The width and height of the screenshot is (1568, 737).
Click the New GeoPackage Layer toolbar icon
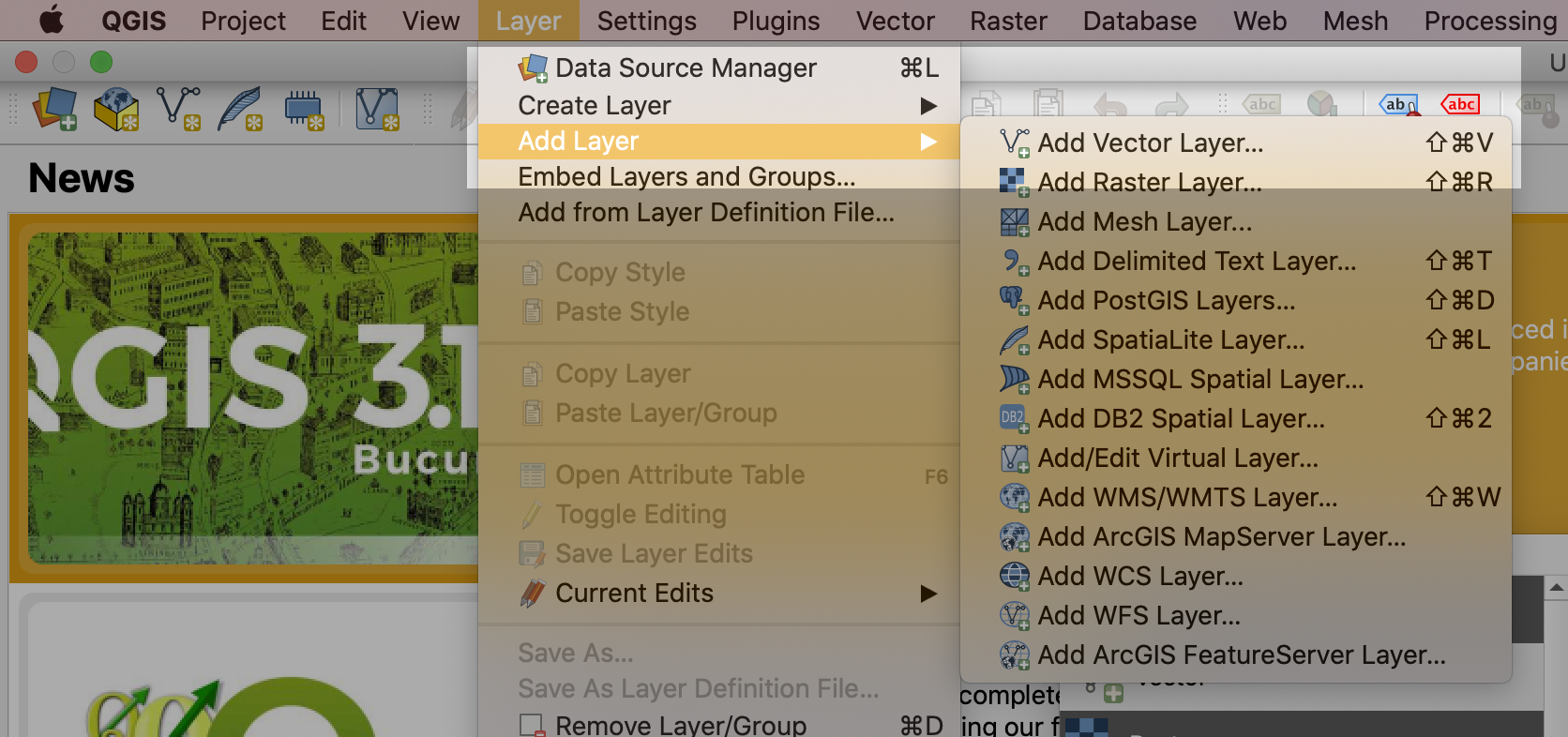tap(116, 109)
